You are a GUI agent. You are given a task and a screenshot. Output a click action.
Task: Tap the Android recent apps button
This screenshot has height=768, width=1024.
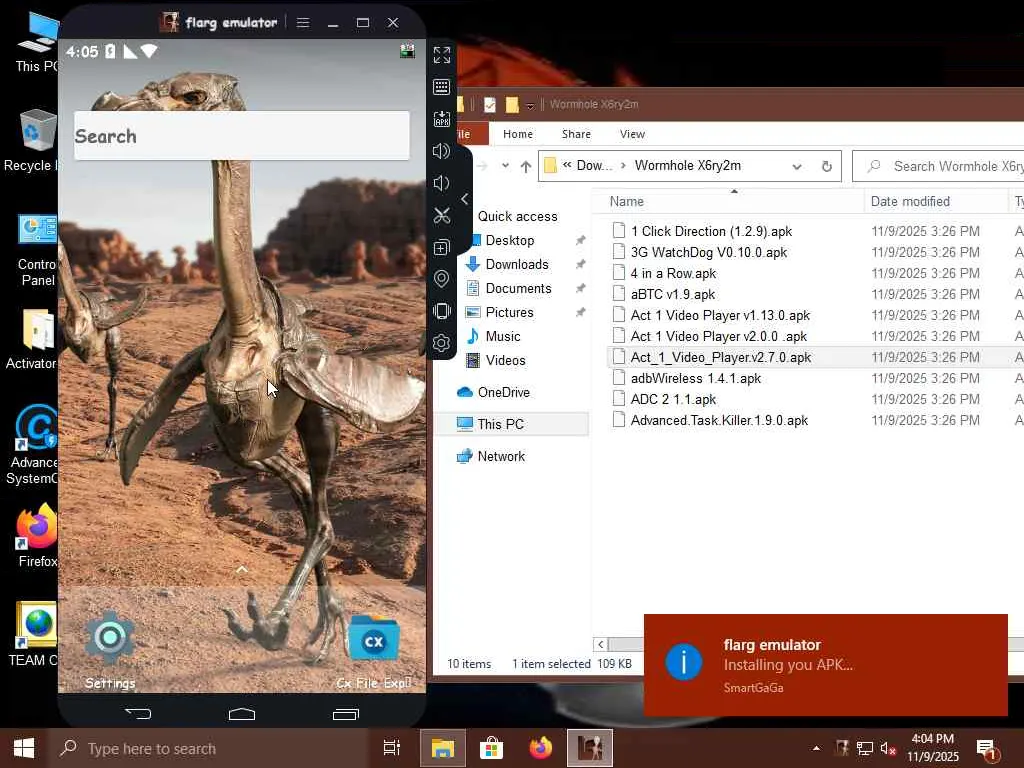pos(345,714)
